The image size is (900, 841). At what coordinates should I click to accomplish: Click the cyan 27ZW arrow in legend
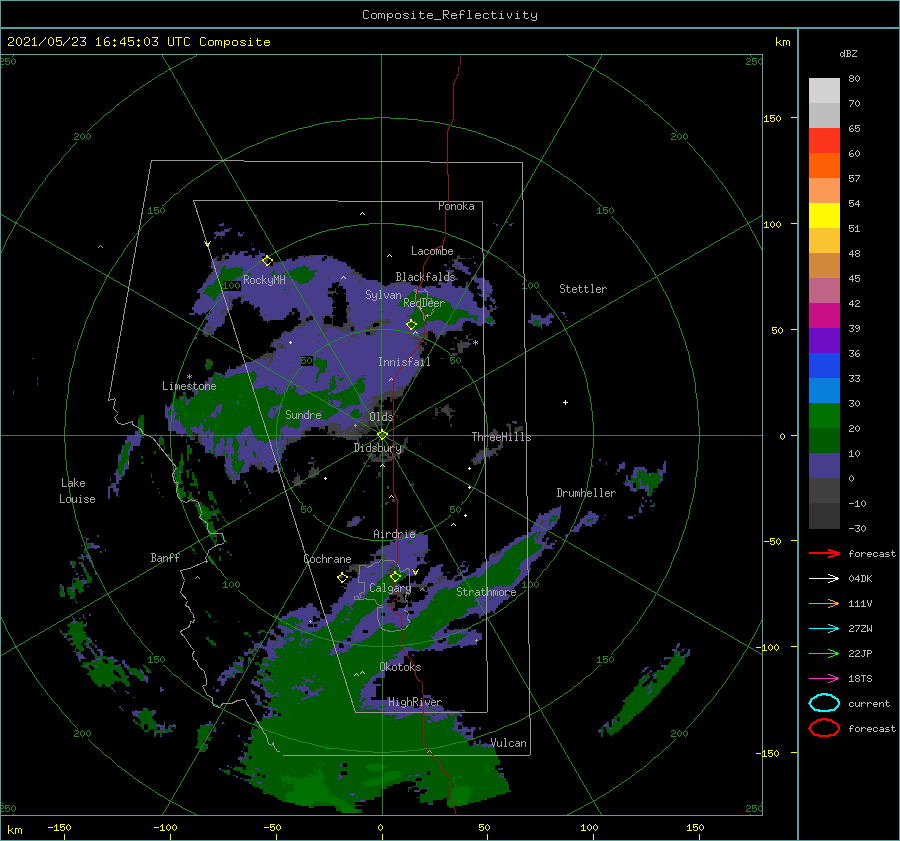point(824,629)
